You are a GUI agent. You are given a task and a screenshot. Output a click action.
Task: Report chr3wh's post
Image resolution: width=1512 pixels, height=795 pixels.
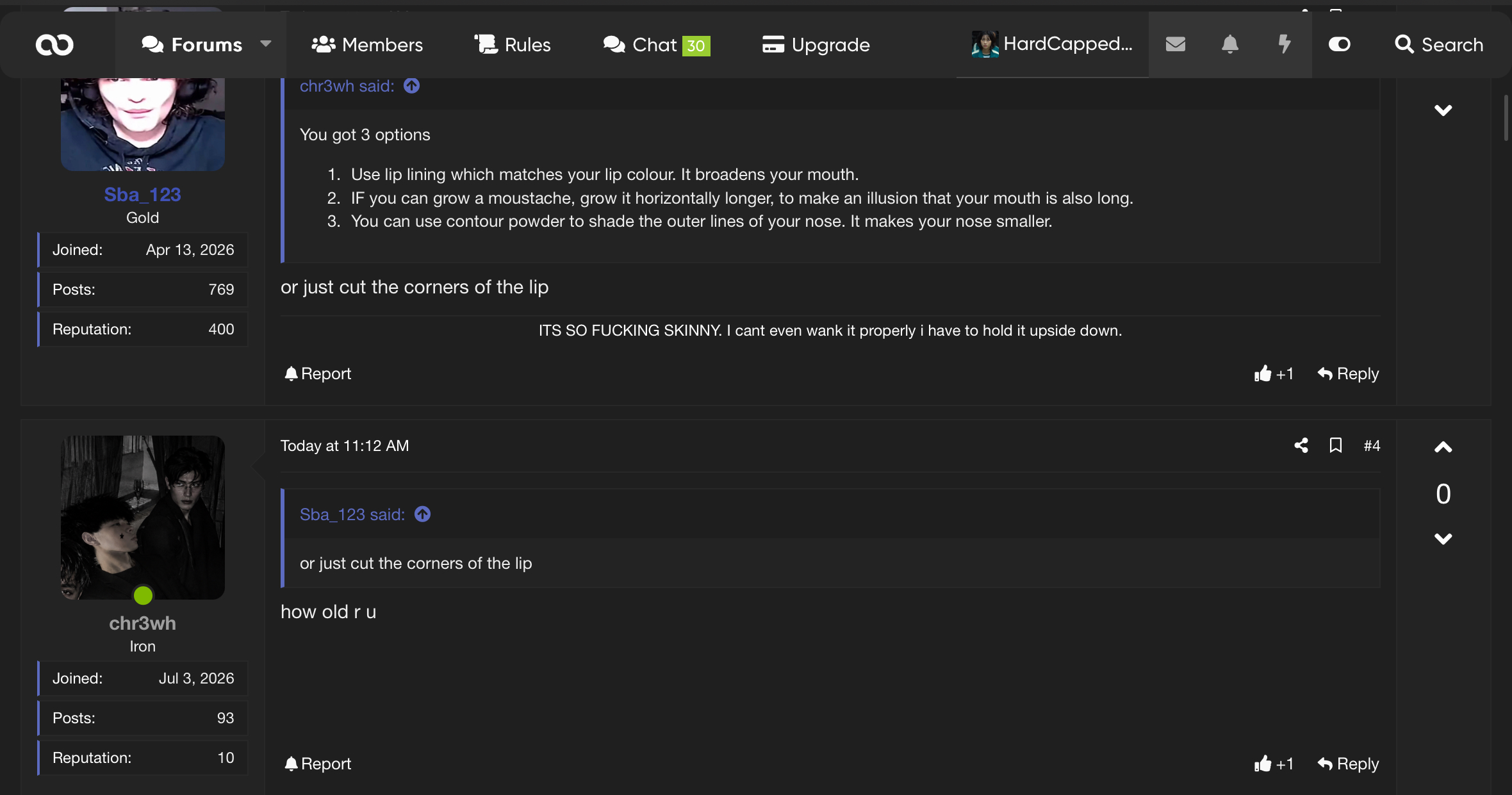[318, 764]
